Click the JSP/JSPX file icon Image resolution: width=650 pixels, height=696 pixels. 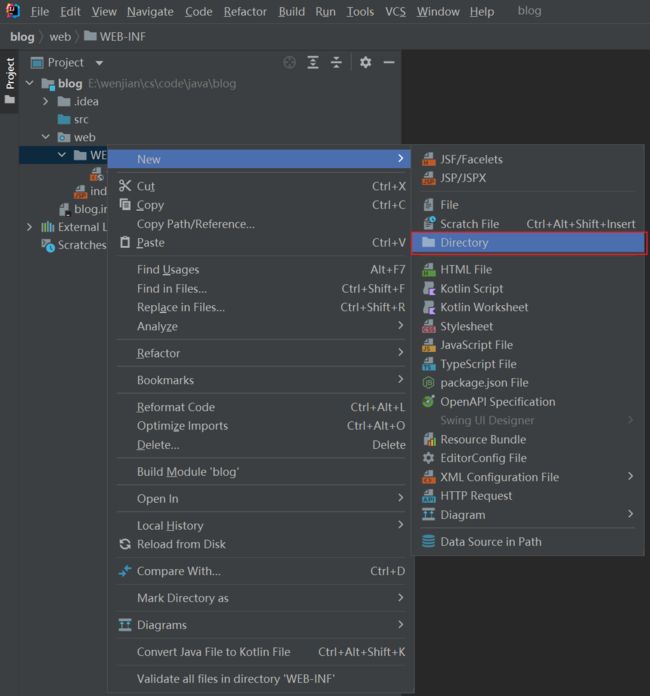coord(428,178)
